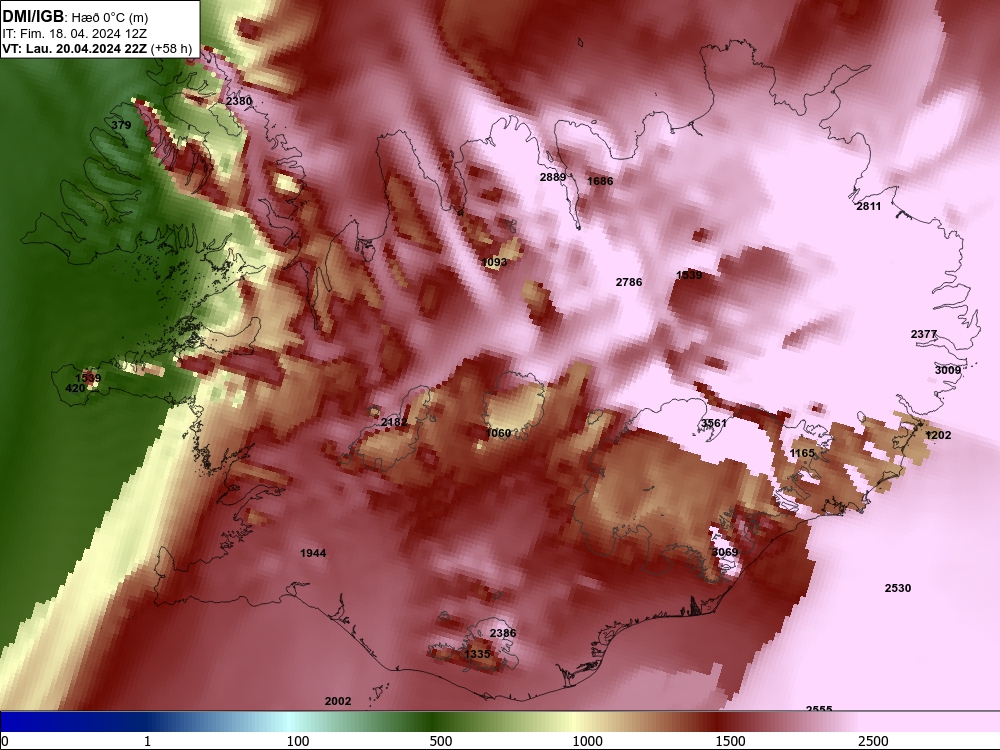Click the 1000 label on the color scale
This screenshot has width=1000, height=750.
point(587,741)
